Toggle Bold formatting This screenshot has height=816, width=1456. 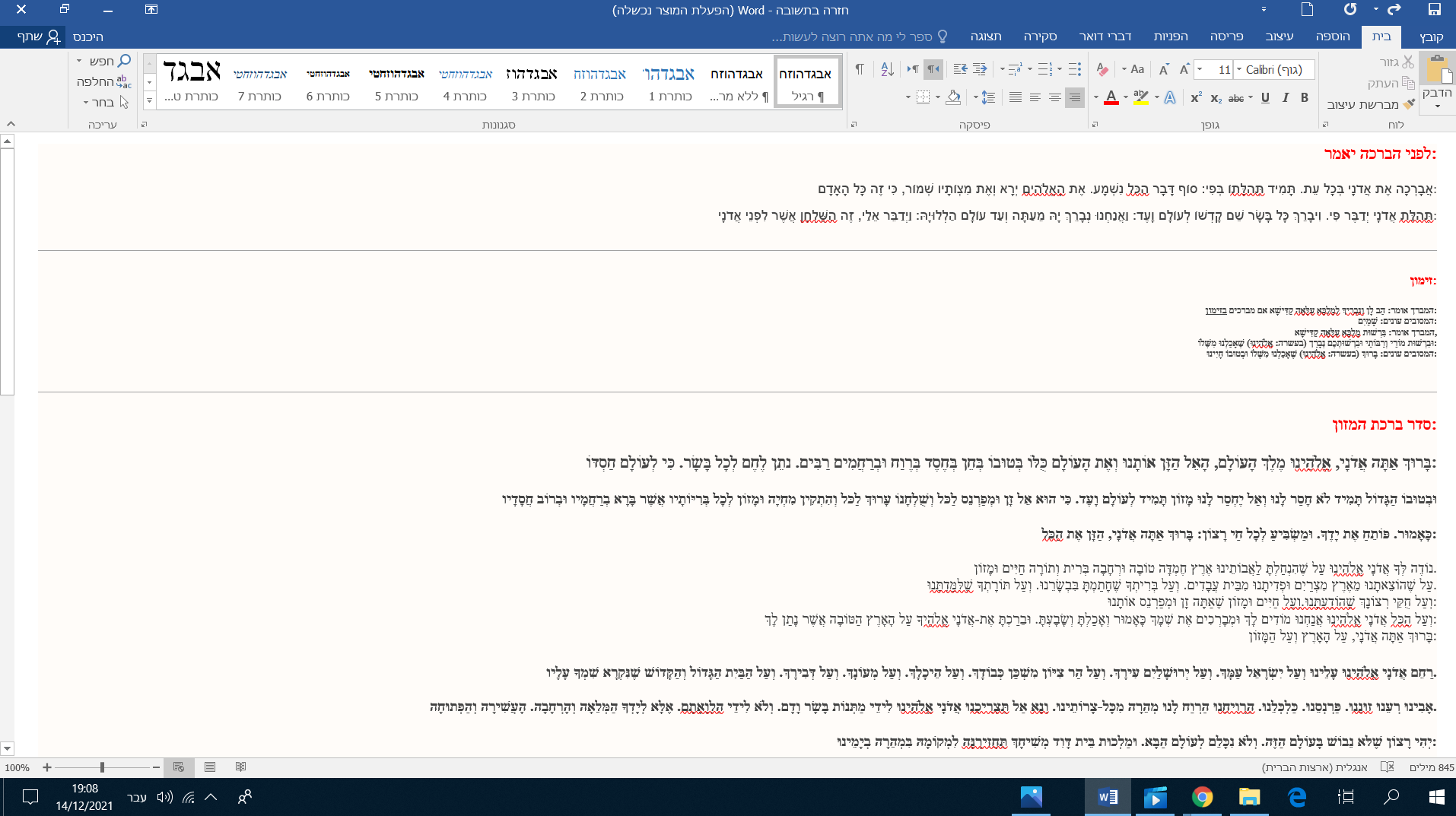coord(1305,97)
